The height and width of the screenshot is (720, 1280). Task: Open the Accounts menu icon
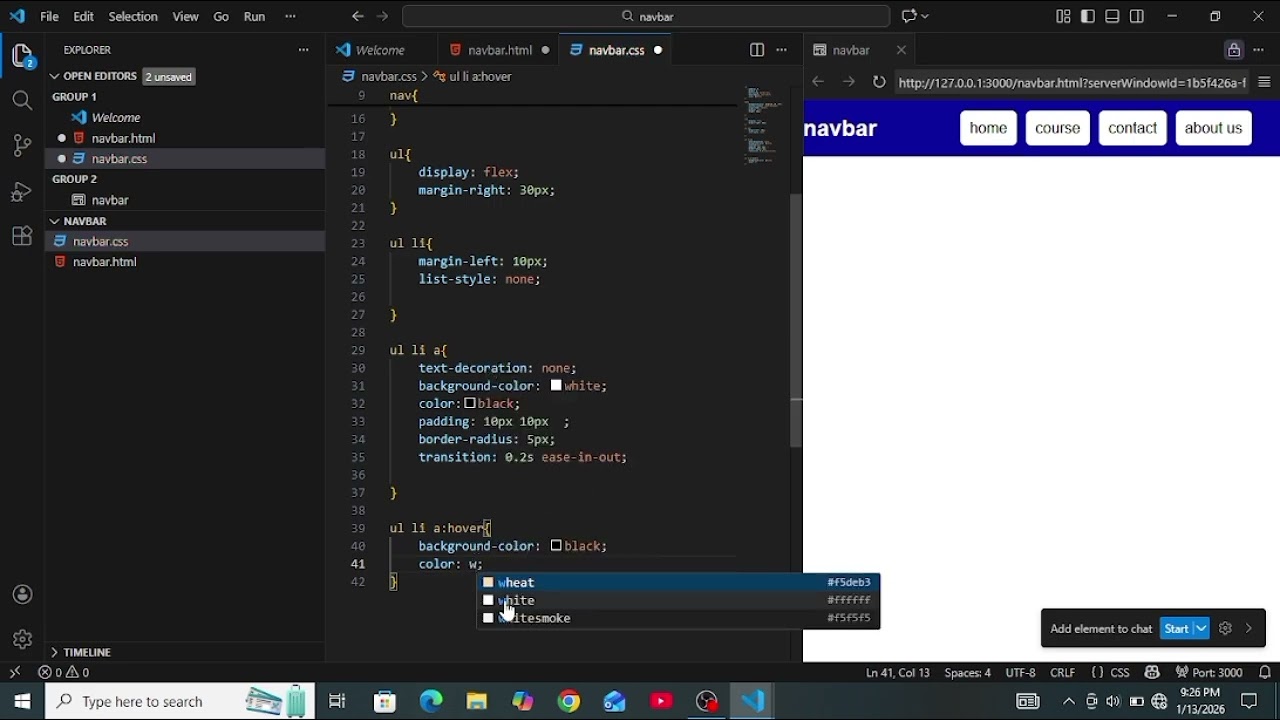(22, 595)
